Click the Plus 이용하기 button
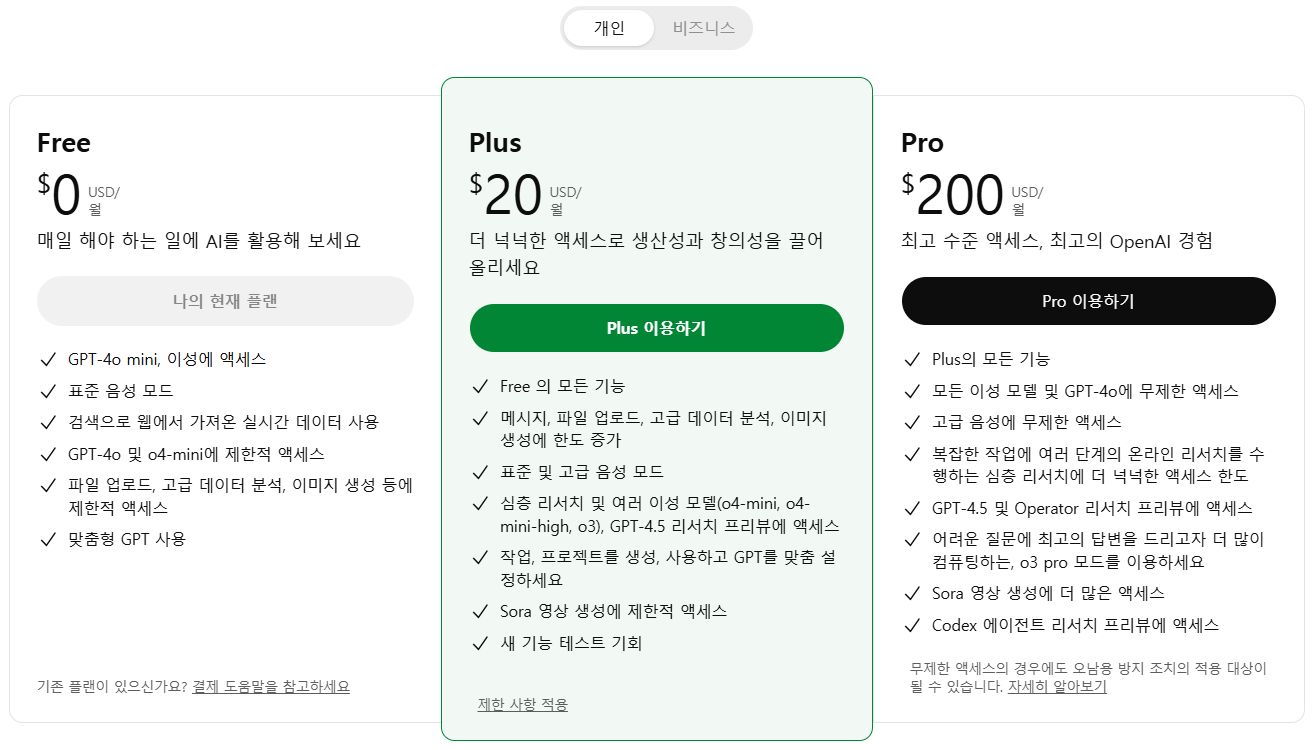 coord(657,327)
